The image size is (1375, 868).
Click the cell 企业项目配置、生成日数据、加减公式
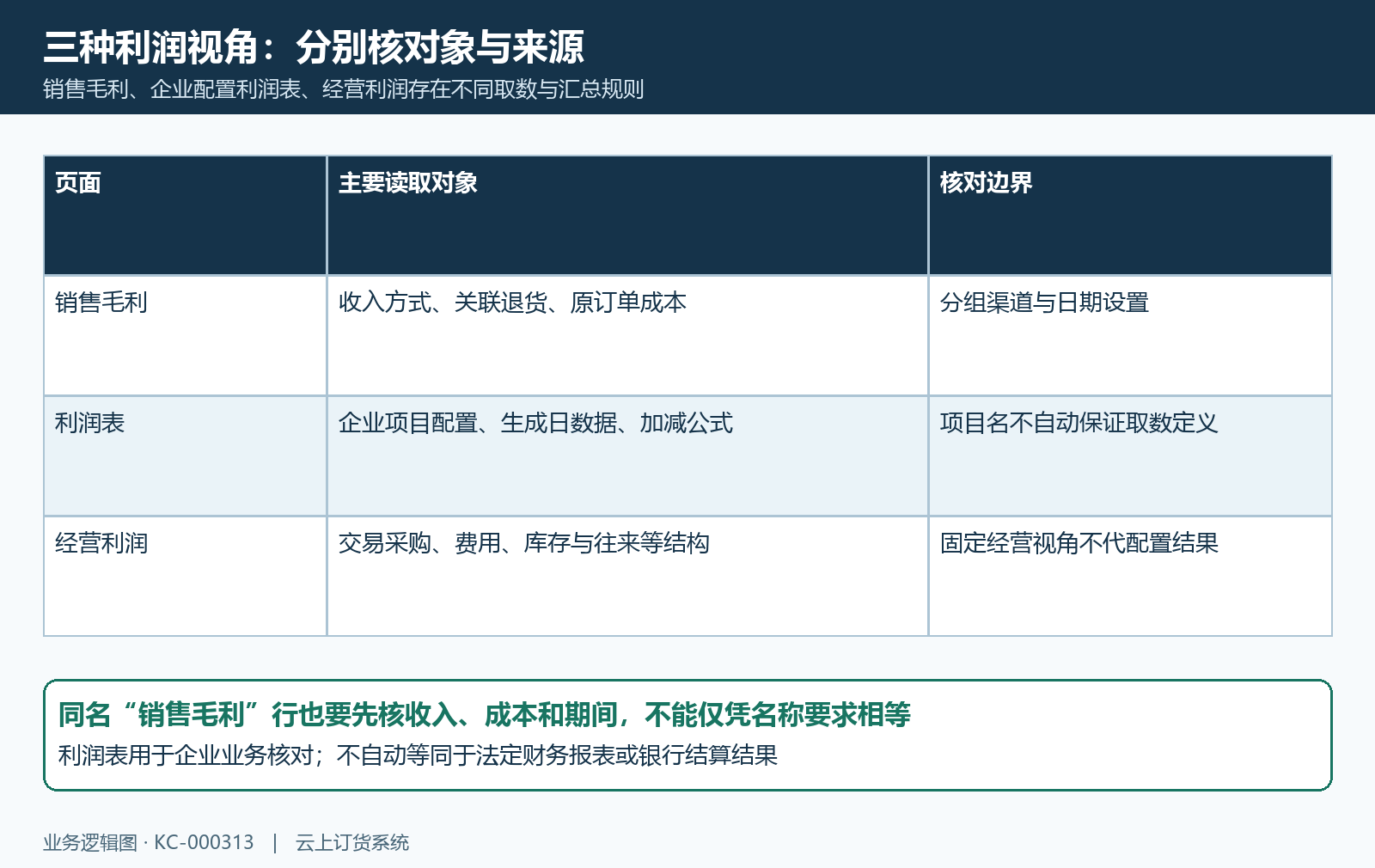[627, 455]
